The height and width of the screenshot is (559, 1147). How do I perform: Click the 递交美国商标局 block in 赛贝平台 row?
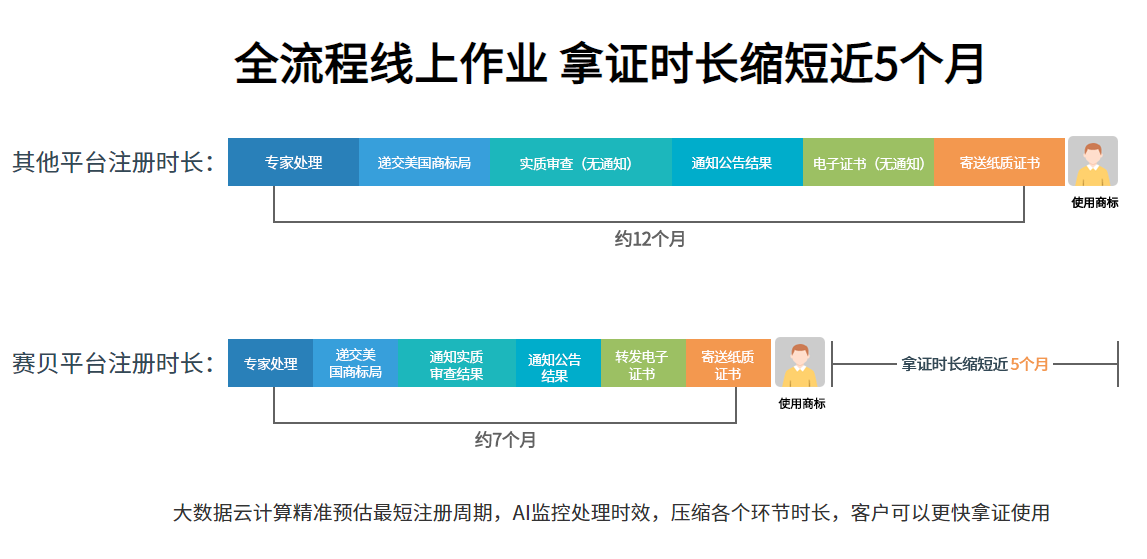pyautogui.click(x=355, y=363)
